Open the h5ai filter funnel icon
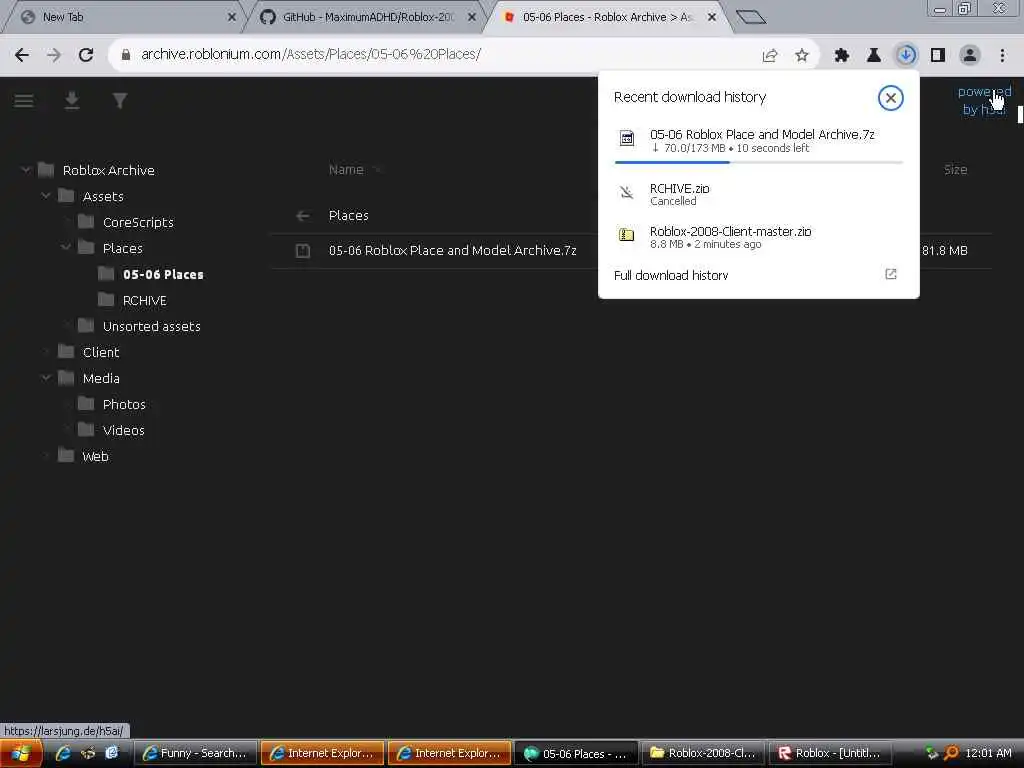The width and height of the screenshot is (1024, 768). click(x=120, y=101)
